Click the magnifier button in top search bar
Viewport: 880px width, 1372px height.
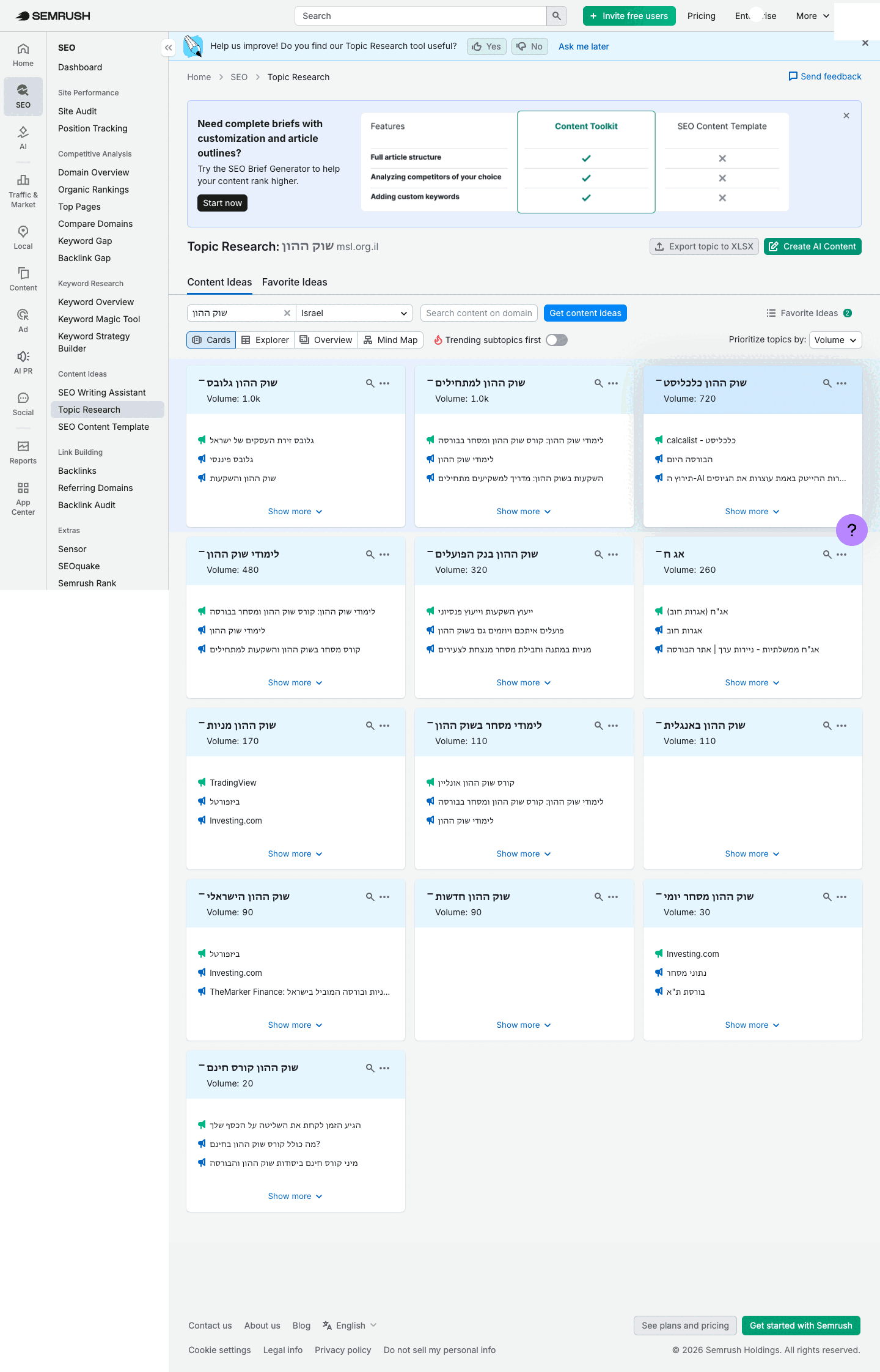click(556, 16)
